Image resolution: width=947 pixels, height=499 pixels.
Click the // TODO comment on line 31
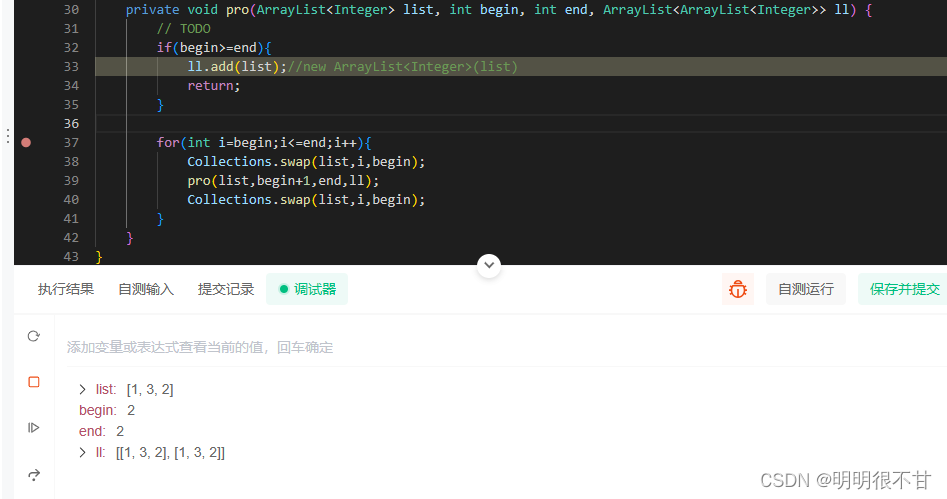(x=184, y=28)
